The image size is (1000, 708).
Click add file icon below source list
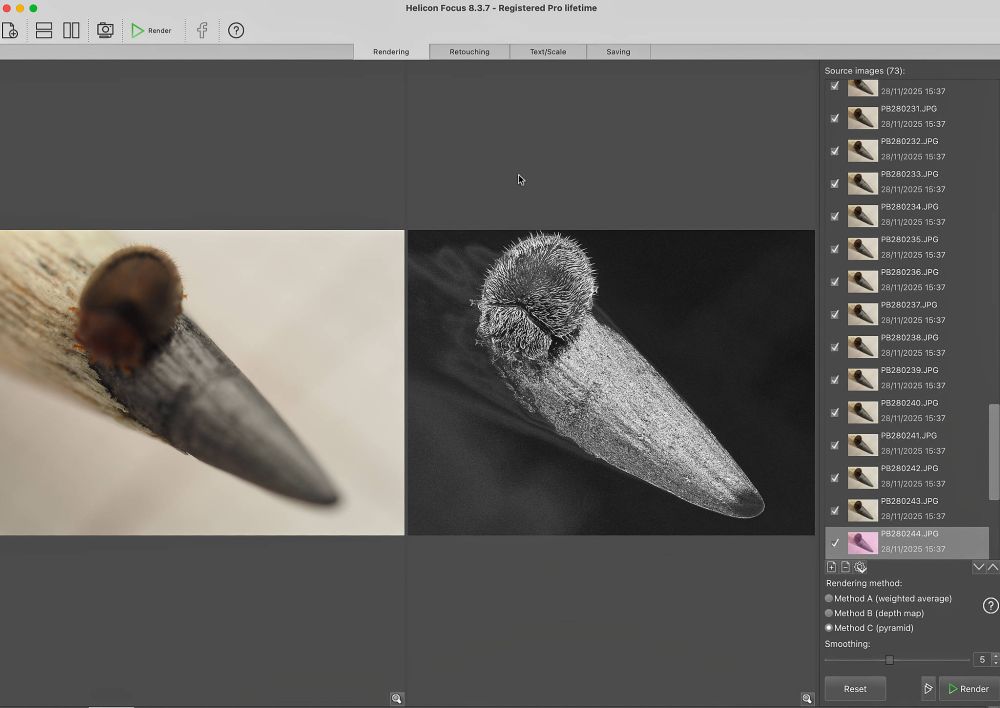click(831, 567)
